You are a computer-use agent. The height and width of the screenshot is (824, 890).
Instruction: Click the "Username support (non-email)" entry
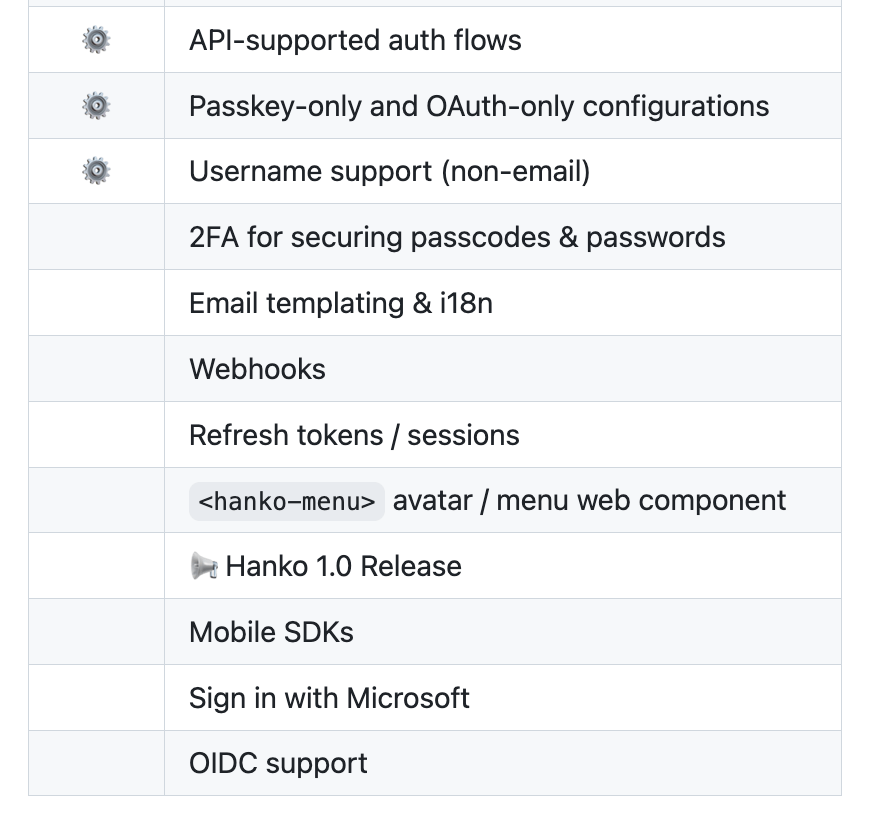(x=389, y=172)
